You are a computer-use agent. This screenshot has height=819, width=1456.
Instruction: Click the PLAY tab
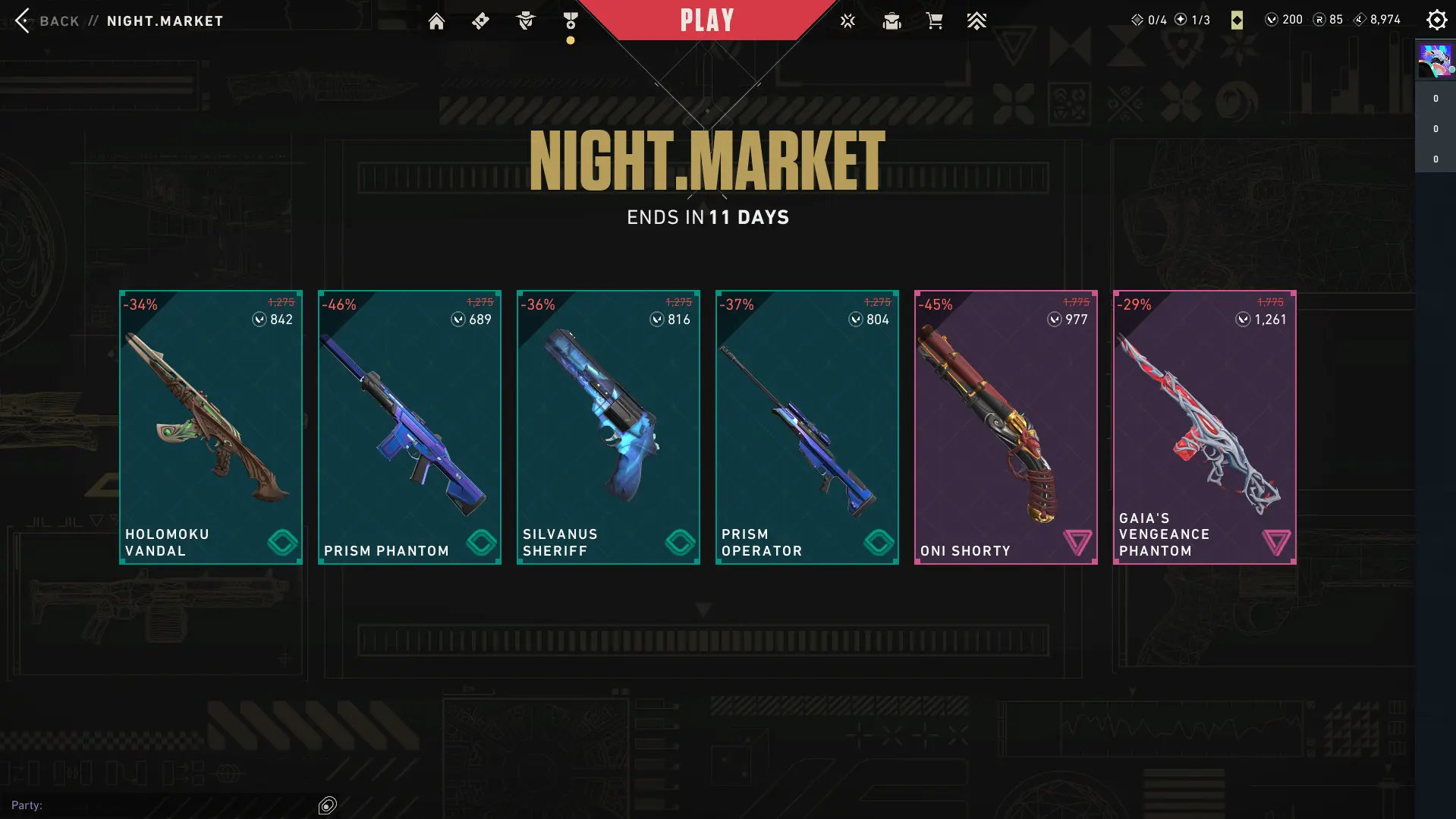click(707, 20)
